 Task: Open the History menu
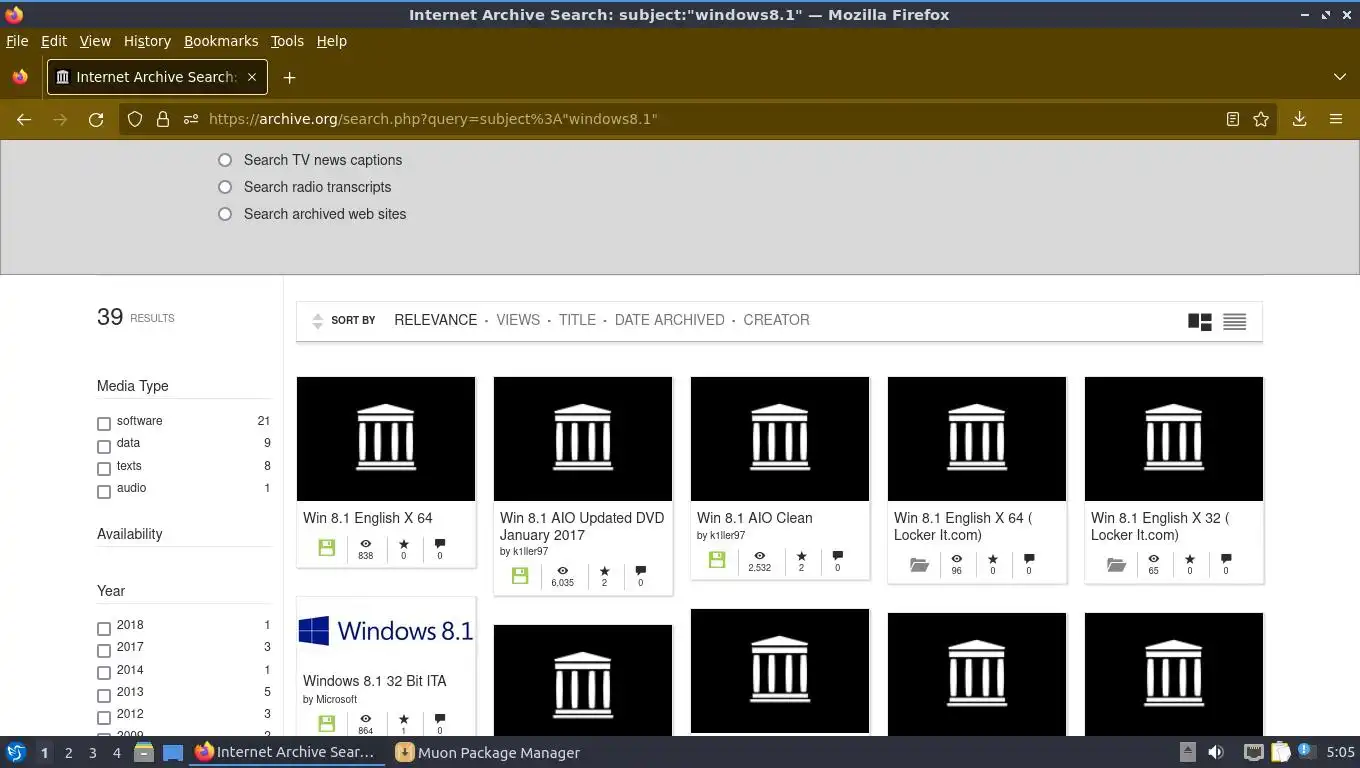pos(147,41)
